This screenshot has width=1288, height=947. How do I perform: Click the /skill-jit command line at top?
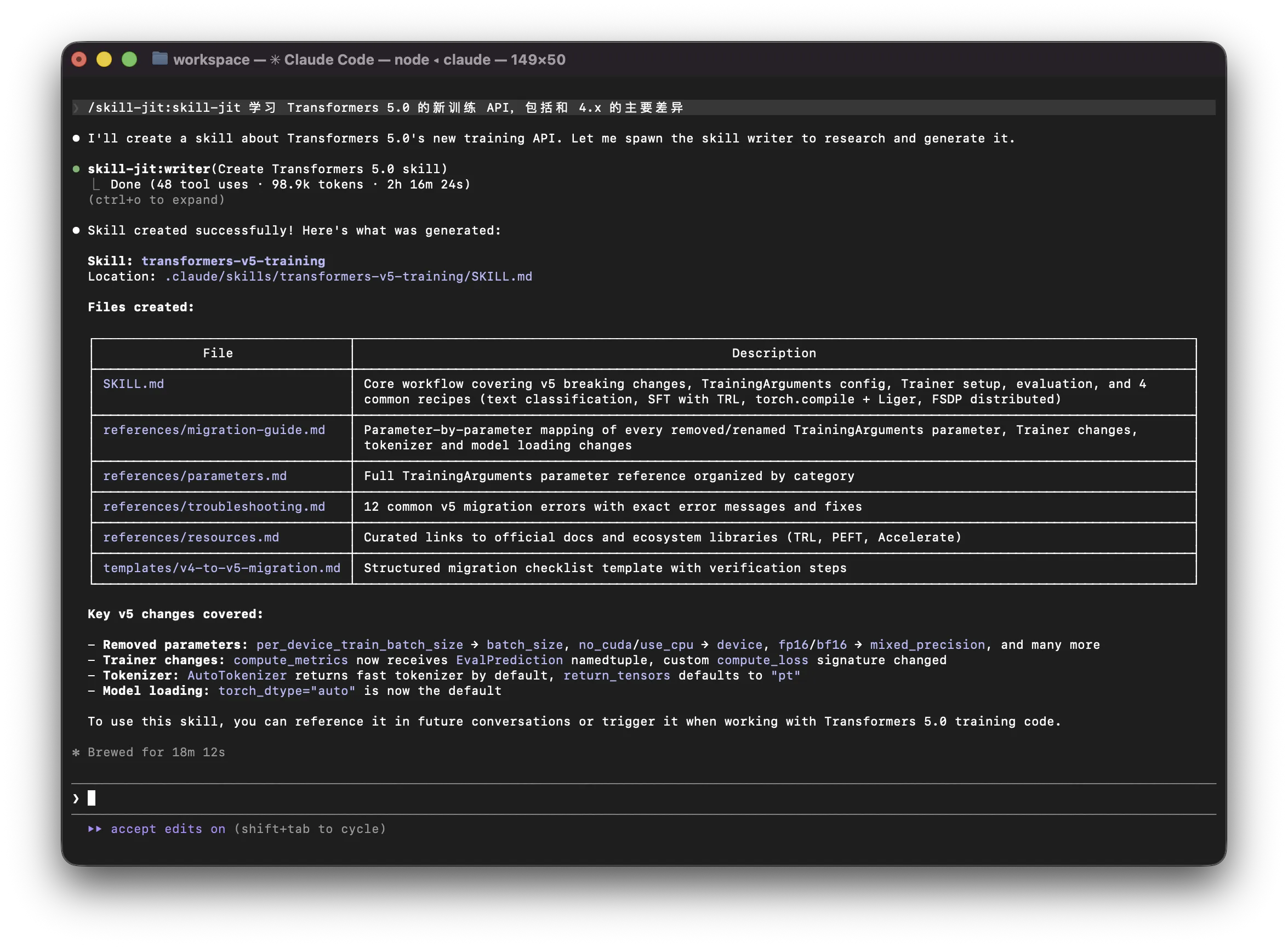click(643, 108)
